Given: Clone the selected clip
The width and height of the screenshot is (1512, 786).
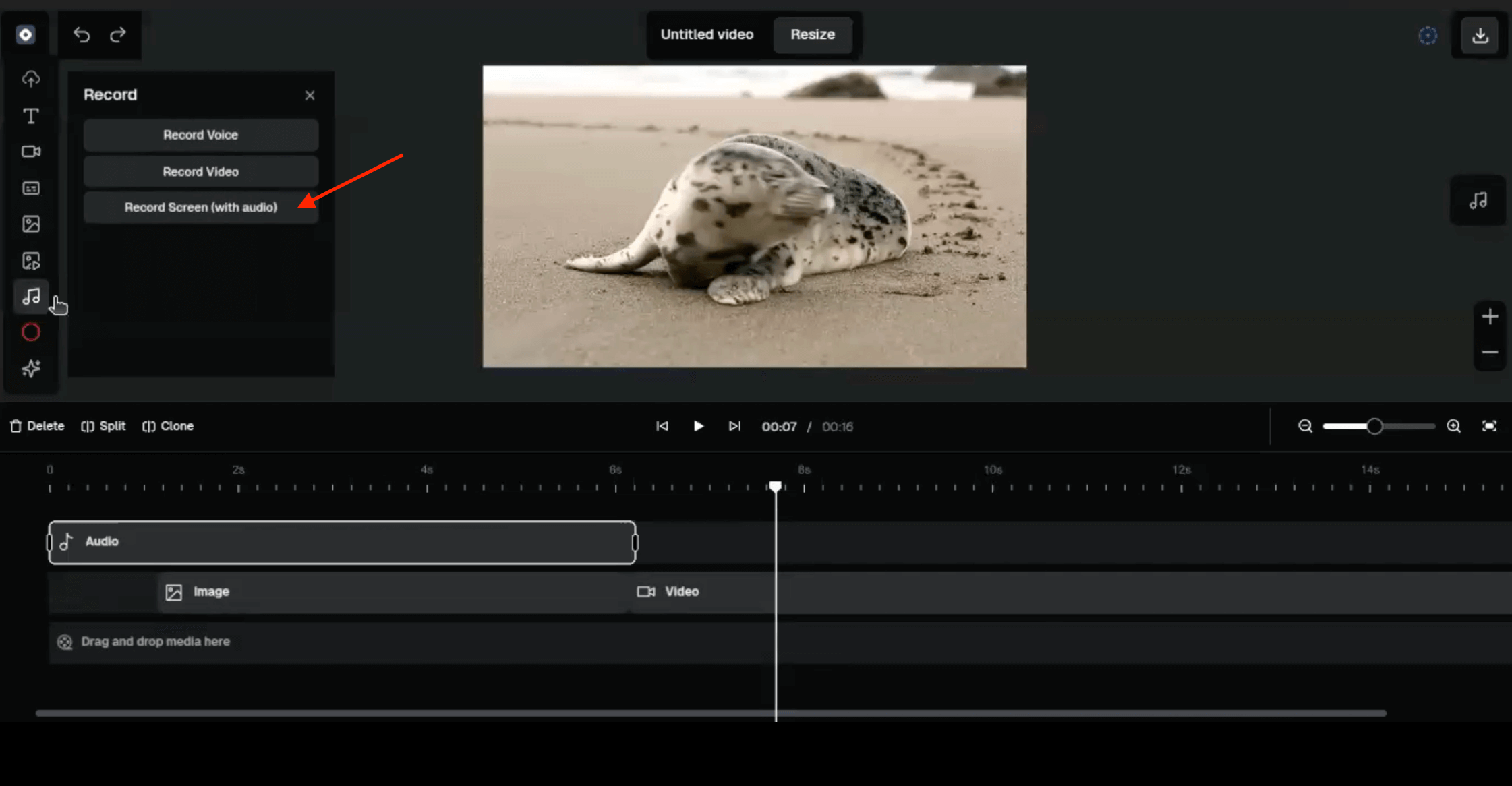Looking at the screenshot, I should pos(168,426).
